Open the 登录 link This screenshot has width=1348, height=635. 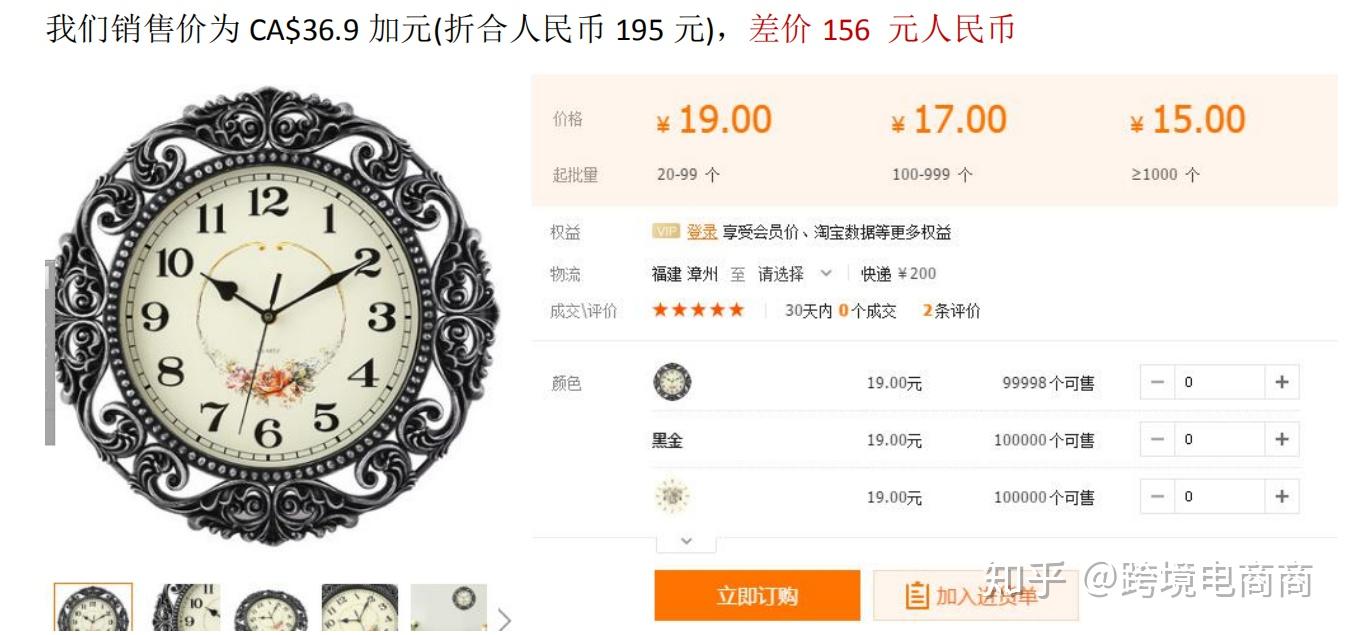702,232
